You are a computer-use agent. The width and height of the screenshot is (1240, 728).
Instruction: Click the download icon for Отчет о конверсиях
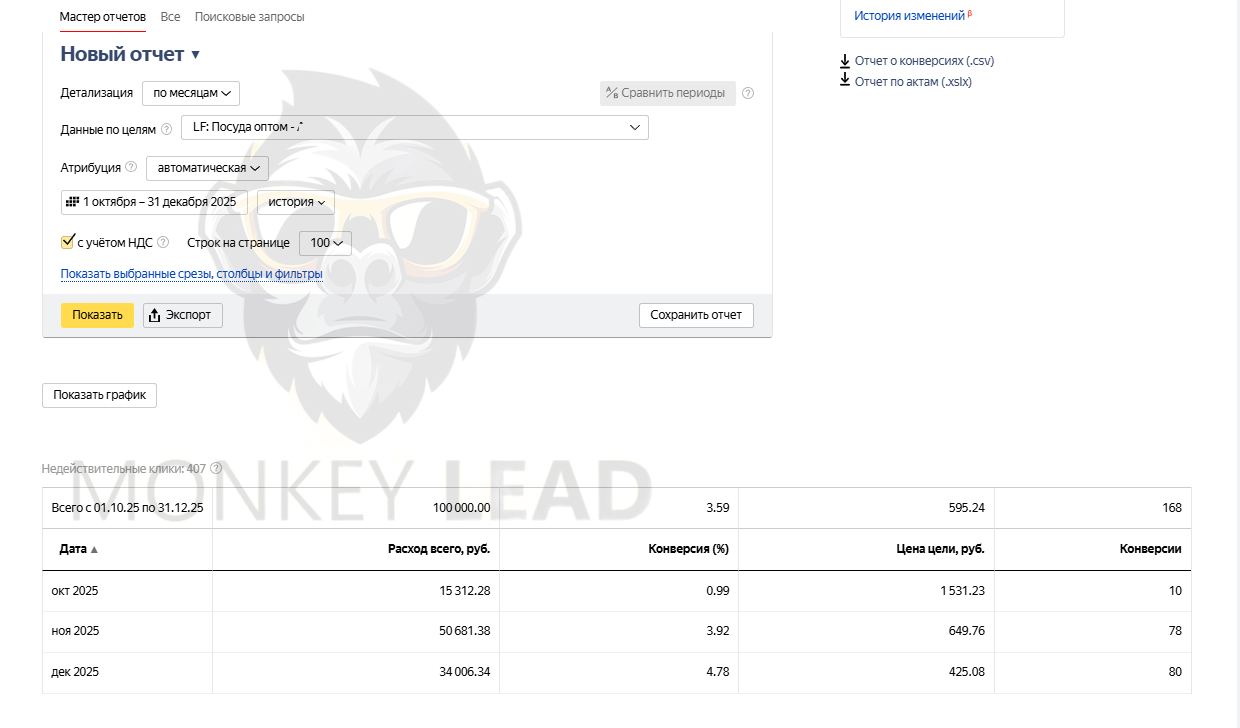coord(845,61)
